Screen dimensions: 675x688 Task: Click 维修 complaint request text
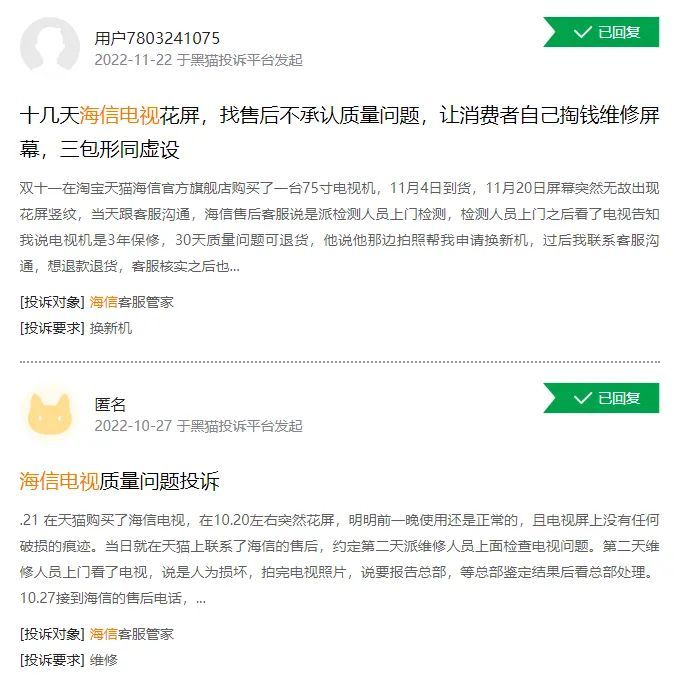pyautogui.click(x=104, y=660)
